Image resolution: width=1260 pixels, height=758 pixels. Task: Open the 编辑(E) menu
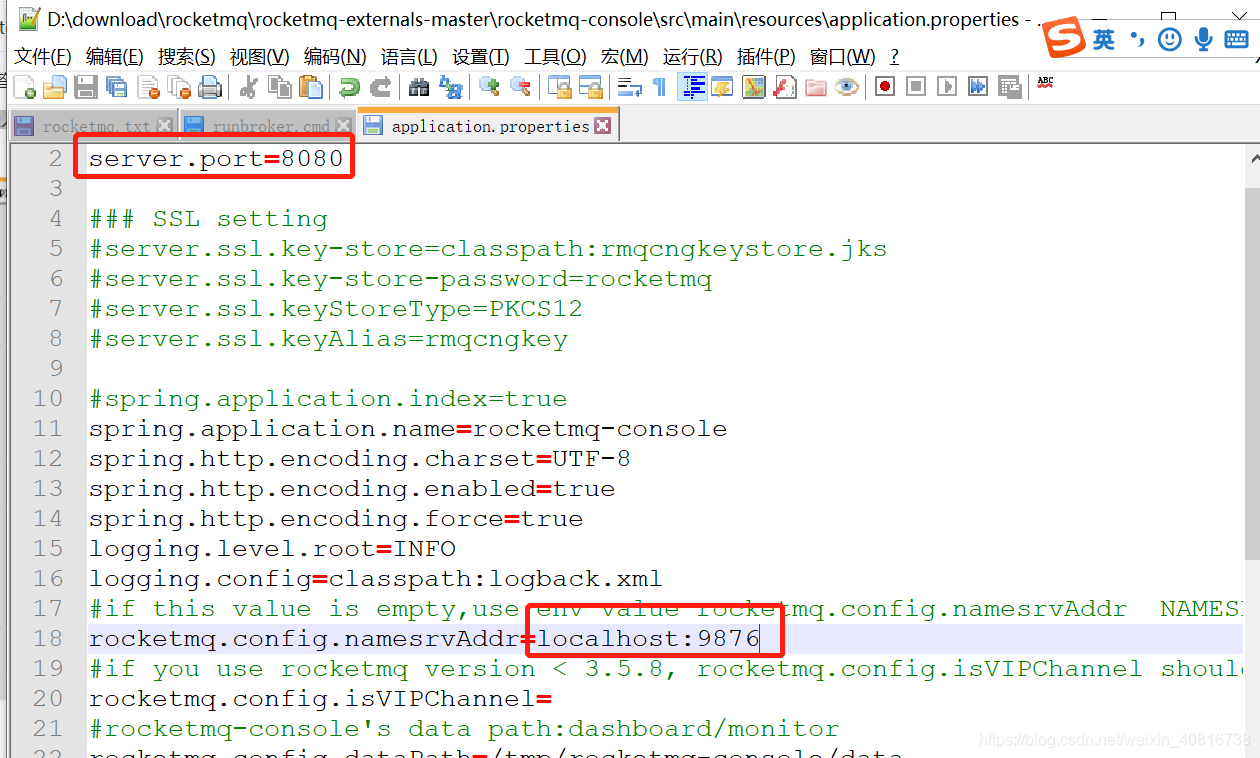click(x=115, y=56)
